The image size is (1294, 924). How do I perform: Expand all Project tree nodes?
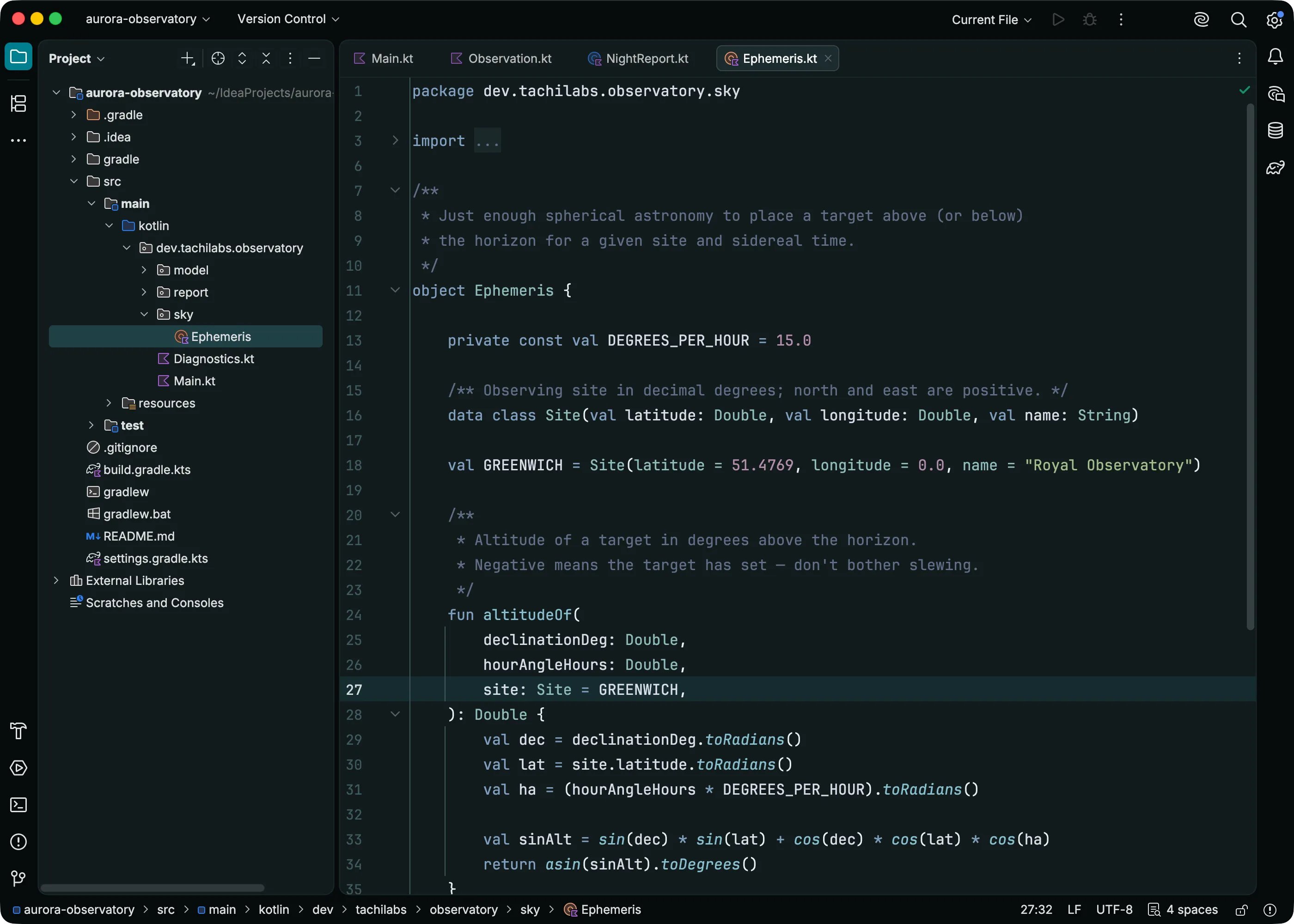(242, 58)
